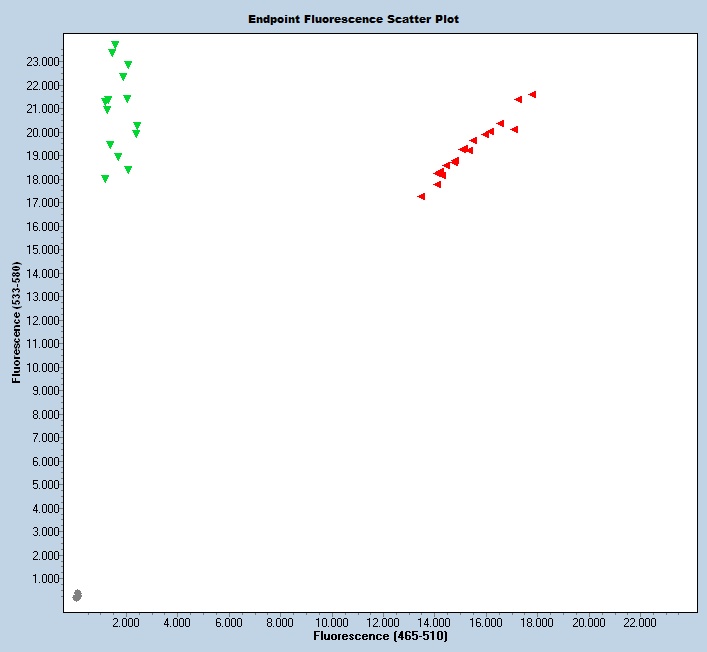Click the 22.000 tick on the x-axis
Image resolution: width=707 pixels, height=652 pixels.
pos(639,622)
